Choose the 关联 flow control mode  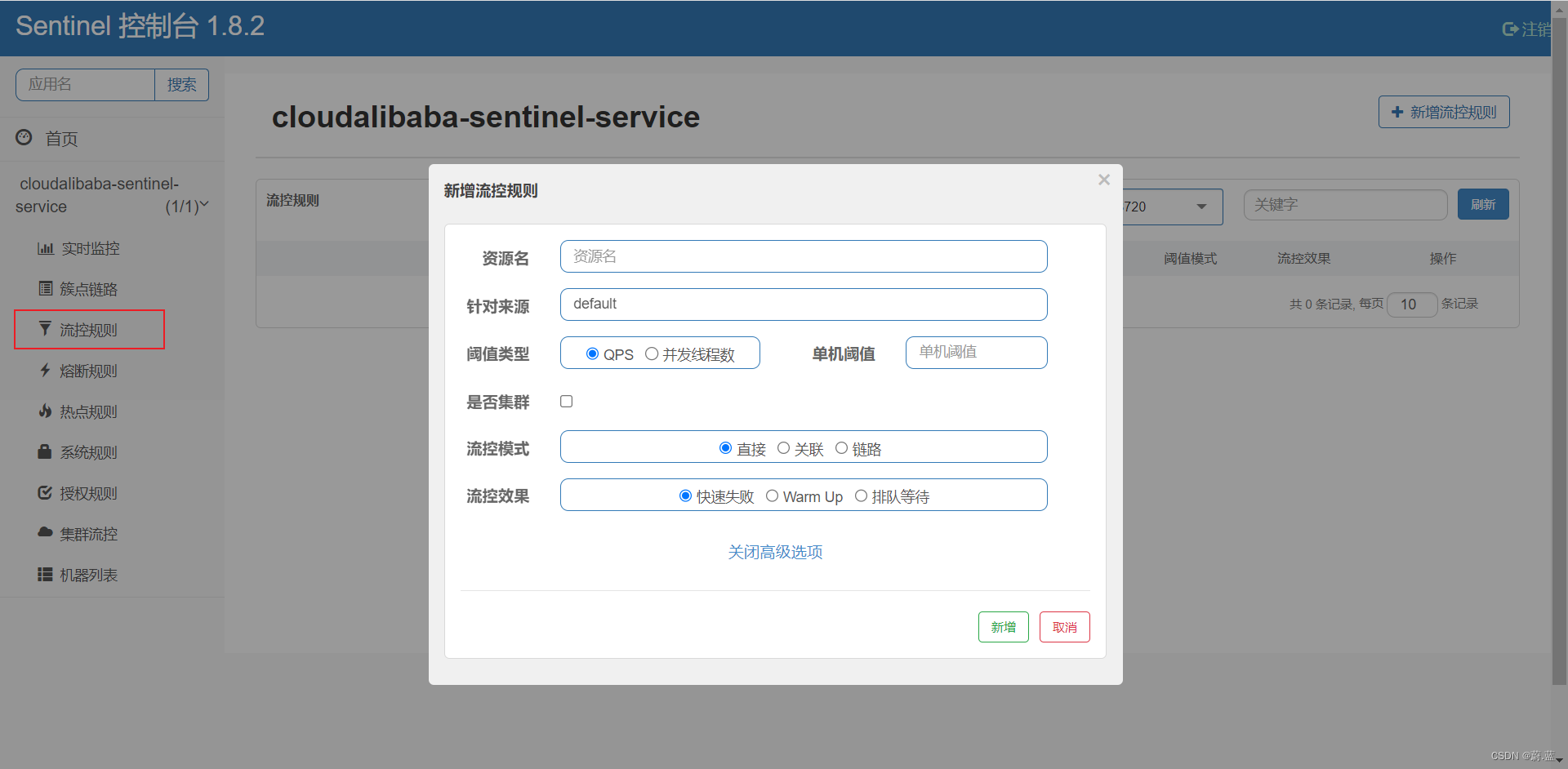[784, 448]
